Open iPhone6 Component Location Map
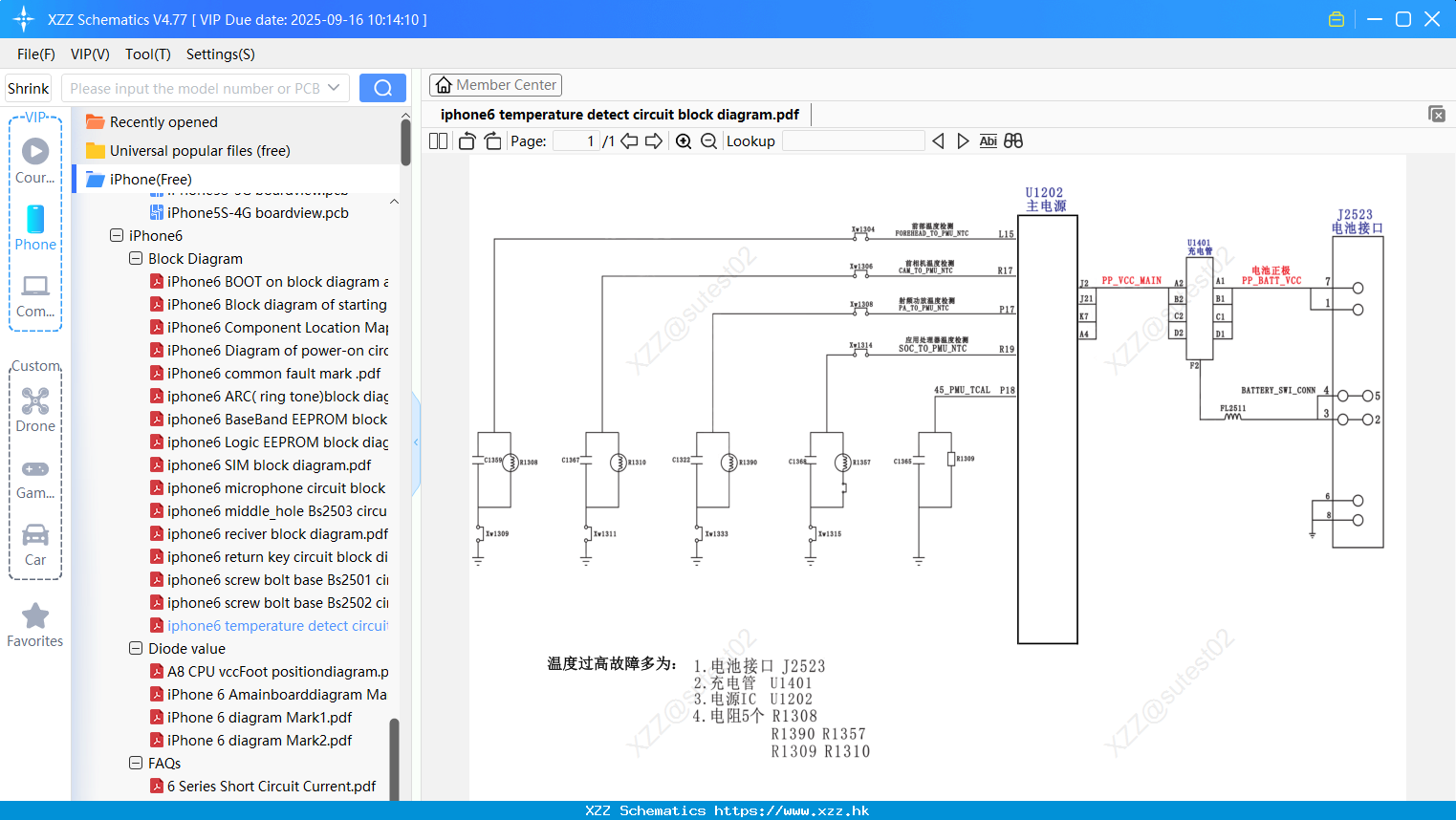 click(x=270, y=327)
